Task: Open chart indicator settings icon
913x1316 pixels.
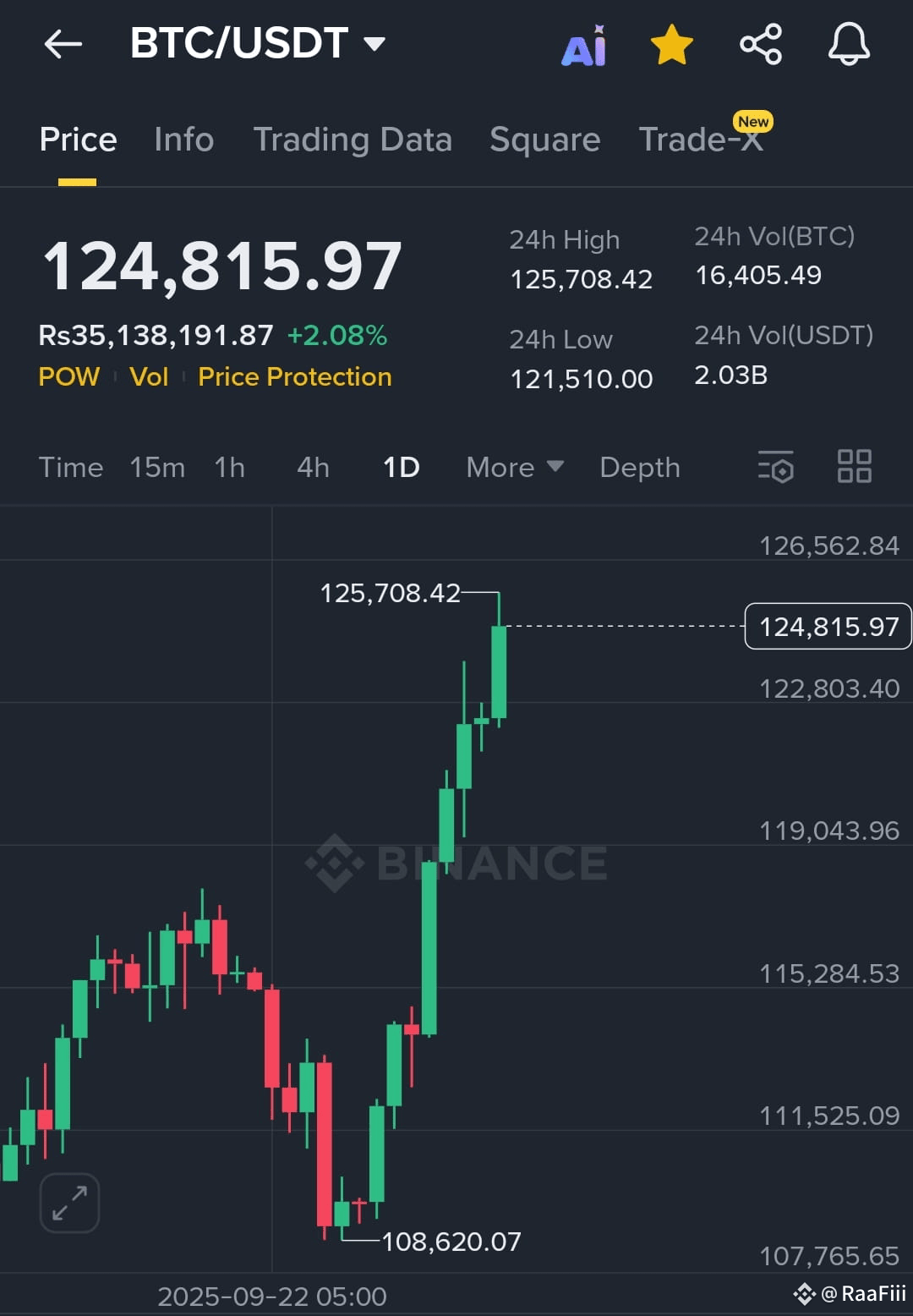Action: [x=776, y=467]
